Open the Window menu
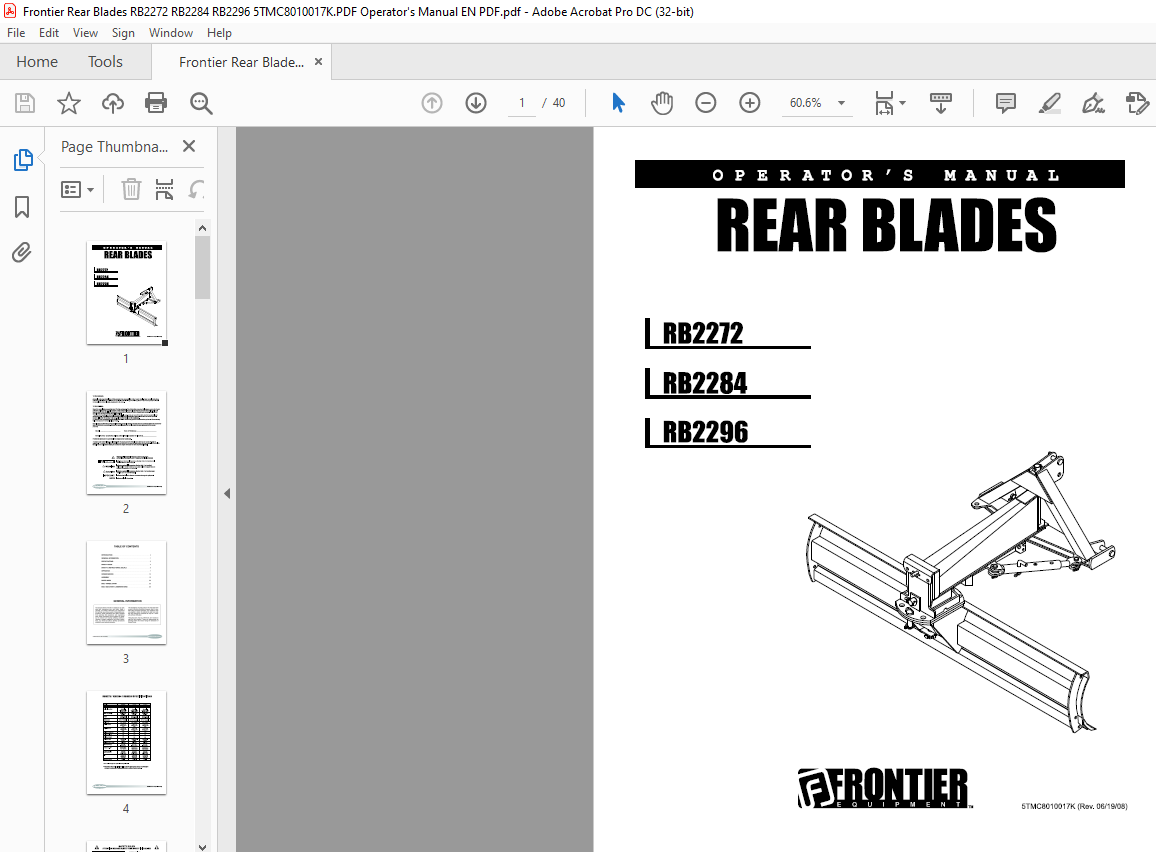1156x852 pixels. click(x=170, y=33)
